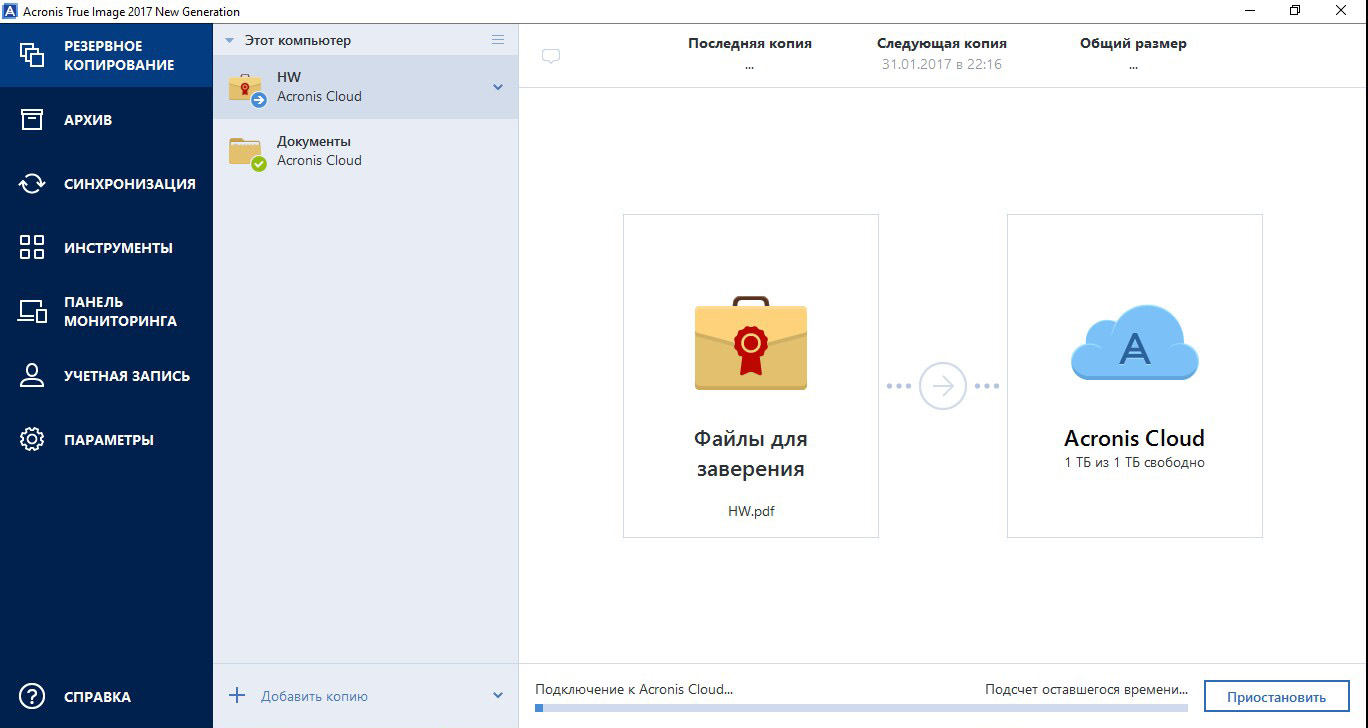
Task: Open the "Добавить копию" dropdown arrow
Action: [x=498, y=696]
